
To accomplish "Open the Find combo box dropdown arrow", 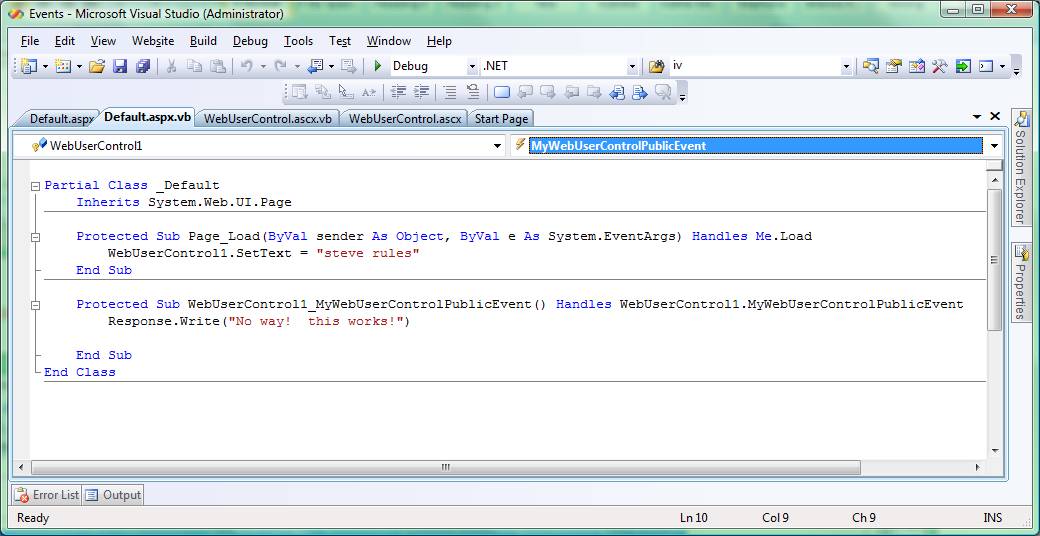I will pyautogui.click(x=846, y=66).
